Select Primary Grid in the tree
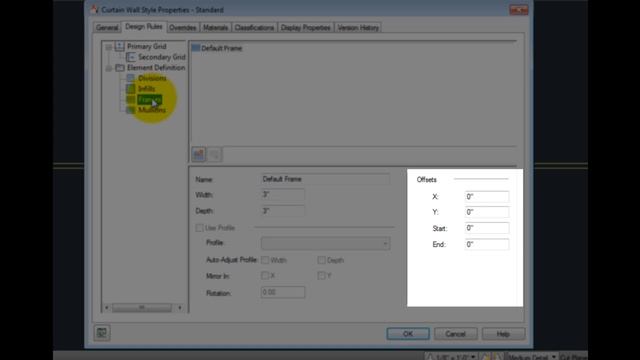The height and width of the screenshot is (360, 640). 147,46
